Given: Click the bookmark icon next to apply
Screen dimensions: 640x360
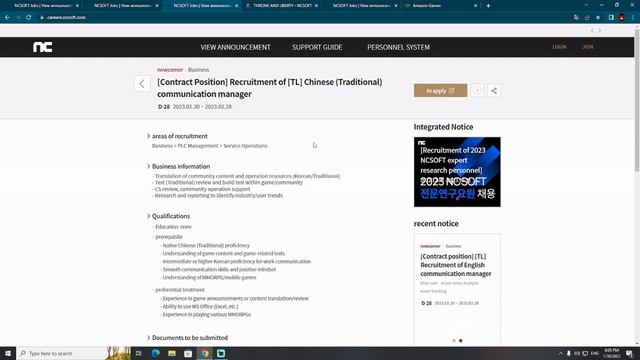Looking at the screenshot, I should 477,91.
